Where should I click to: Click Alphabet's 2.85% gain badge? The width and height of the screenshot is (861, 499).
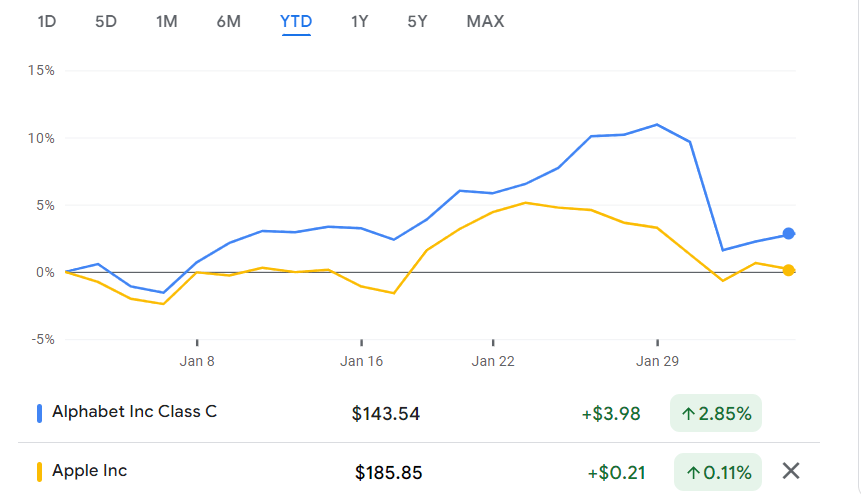(715, 413)
